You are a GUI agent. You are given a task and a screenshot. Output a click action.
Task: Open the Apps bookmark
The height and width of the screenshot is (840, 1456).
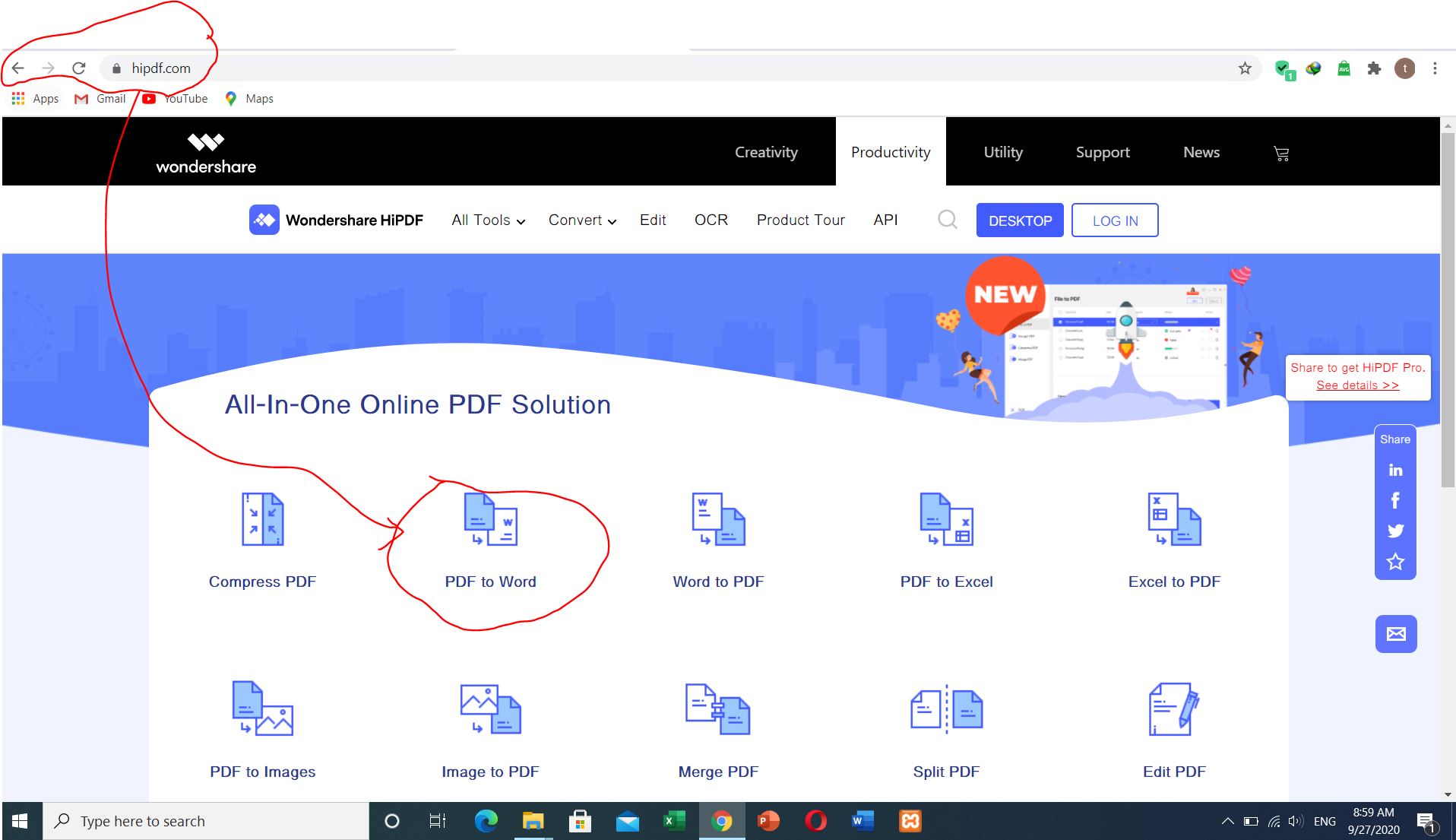[35, 99]
